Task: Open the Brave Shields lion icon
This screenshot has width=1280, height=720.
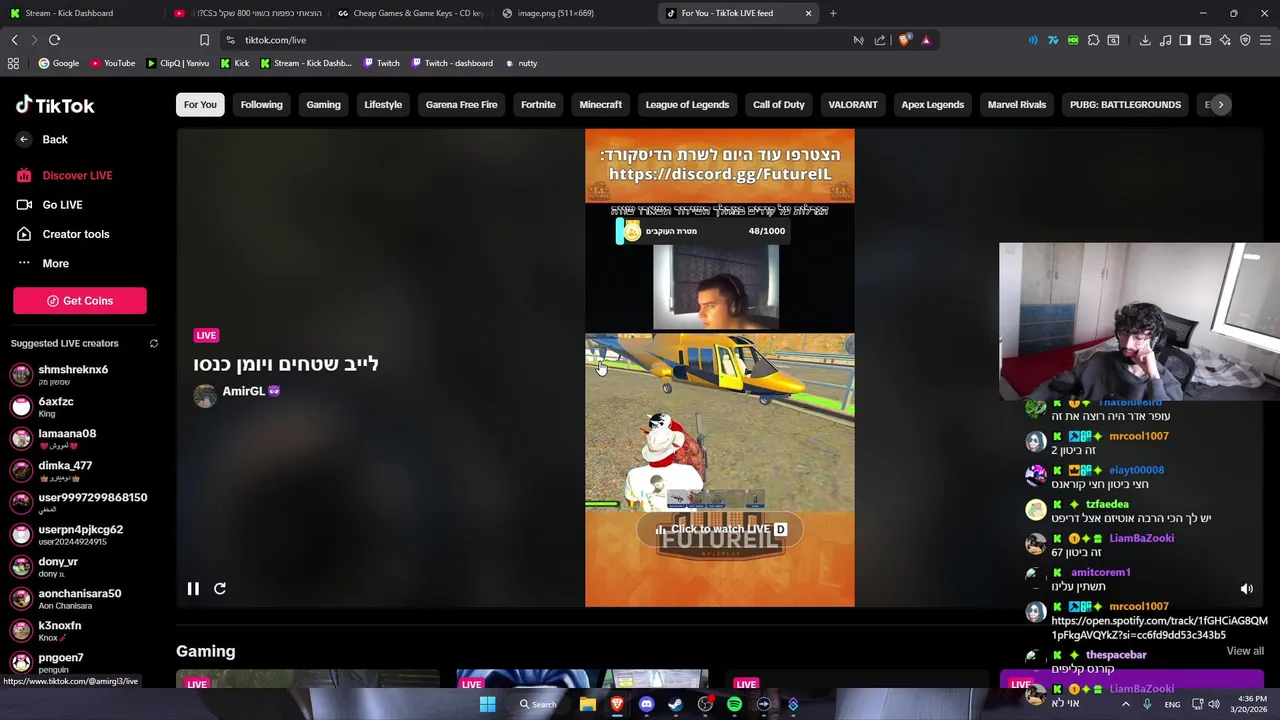Action: [x=905, y=40]
